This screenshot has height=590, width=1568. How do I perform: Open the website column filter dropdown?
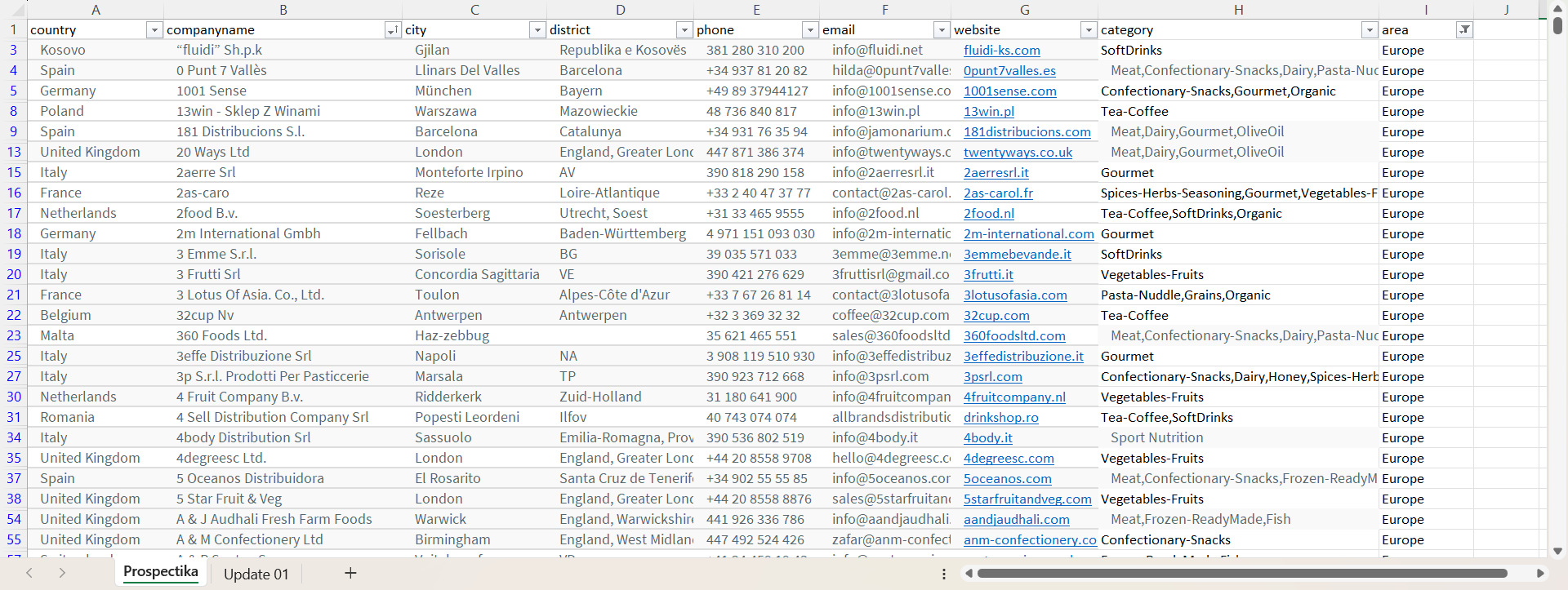[x=1088, y=30]
